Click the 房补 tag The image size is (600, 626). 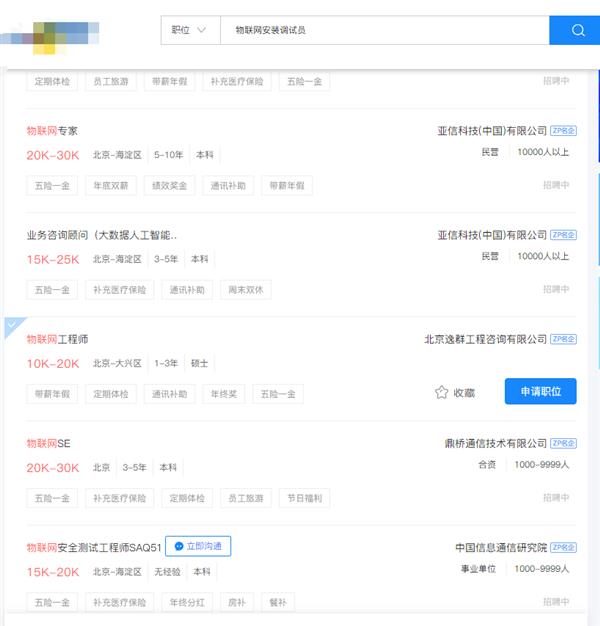(x=237, y=602)
